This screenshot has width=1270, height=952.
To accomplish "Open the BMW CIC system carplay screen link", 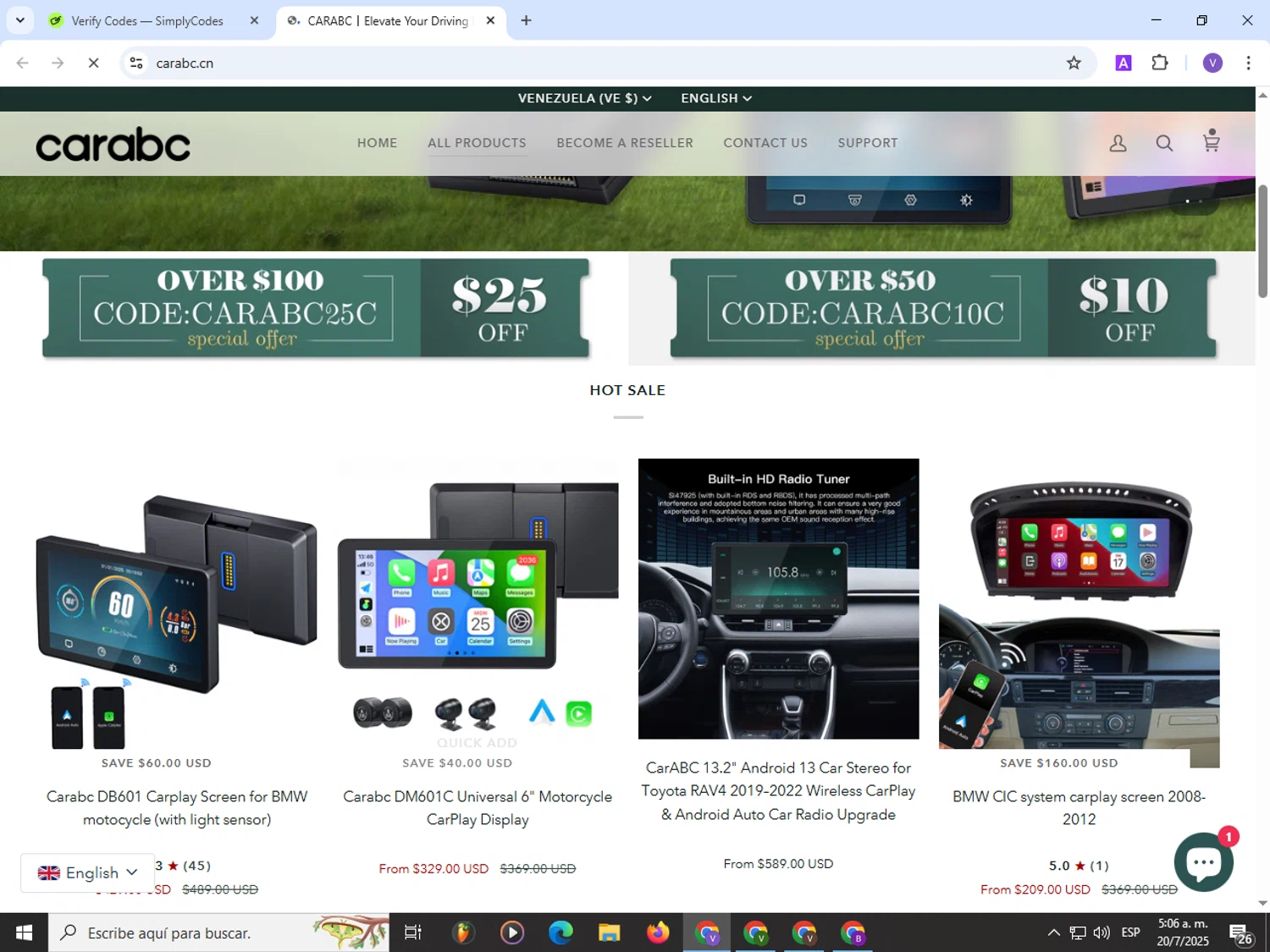I will point(1079,808).
